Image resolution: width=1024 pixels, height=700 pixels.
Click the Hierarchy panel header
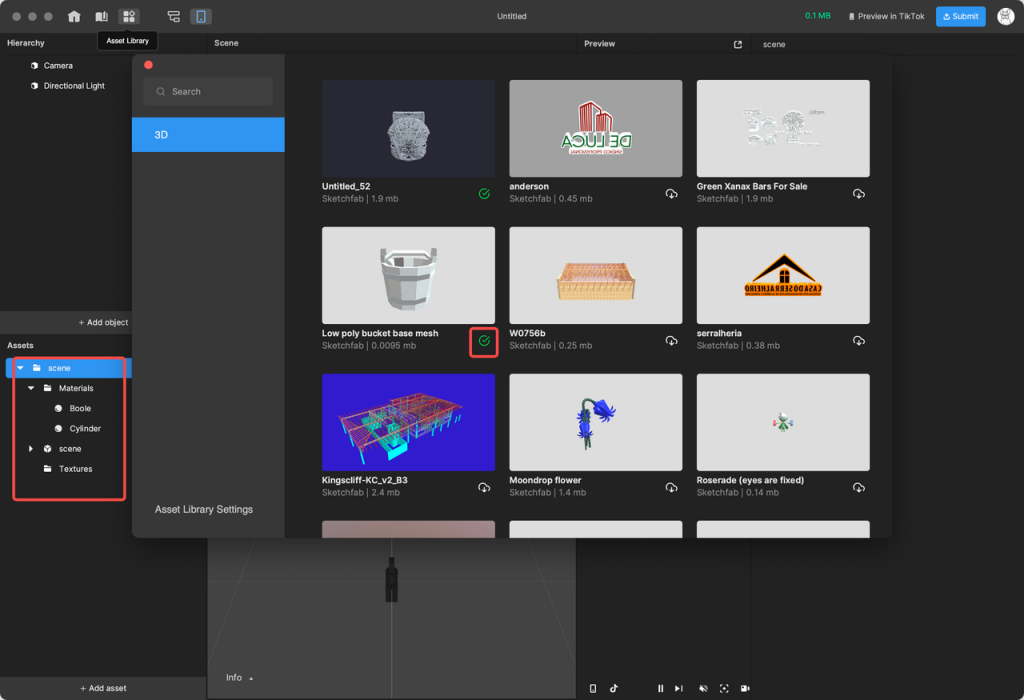[x=25, y=43]
